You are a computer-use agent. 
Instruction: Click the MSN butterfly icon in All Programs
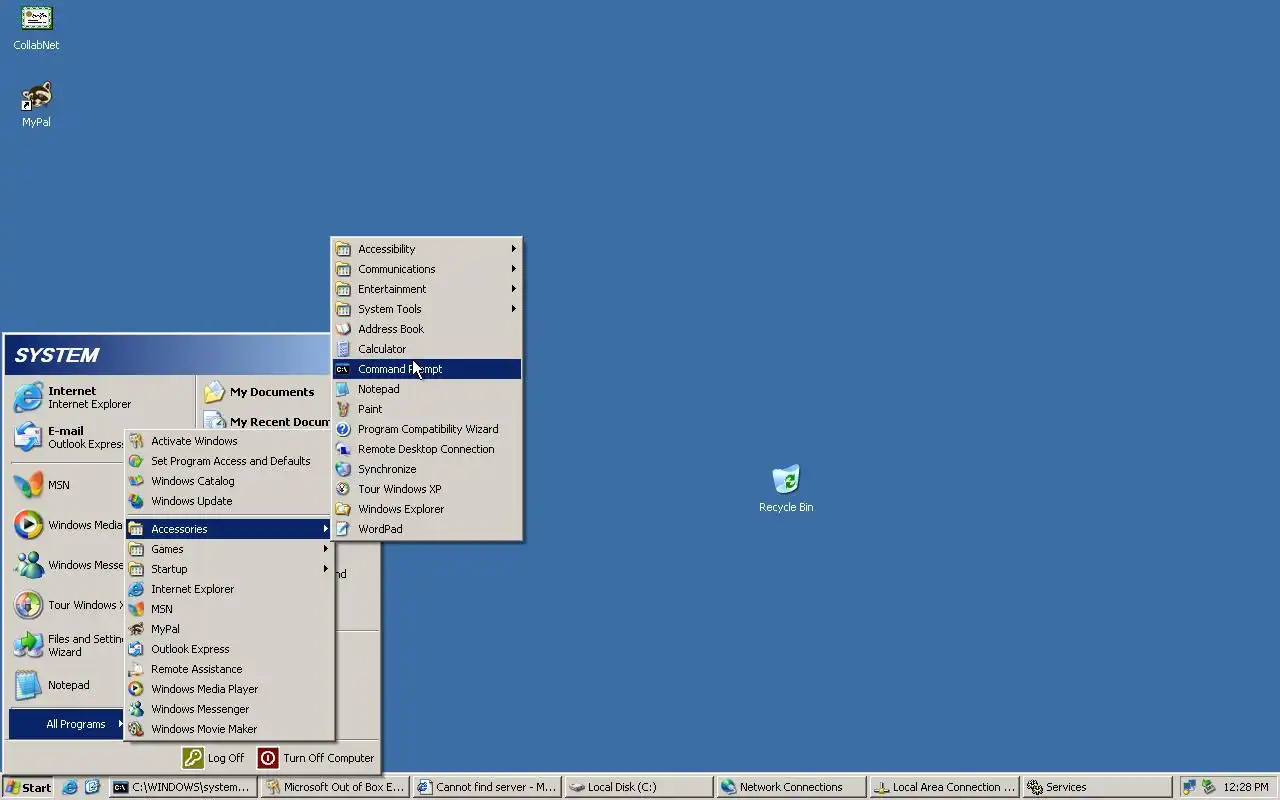136,609
